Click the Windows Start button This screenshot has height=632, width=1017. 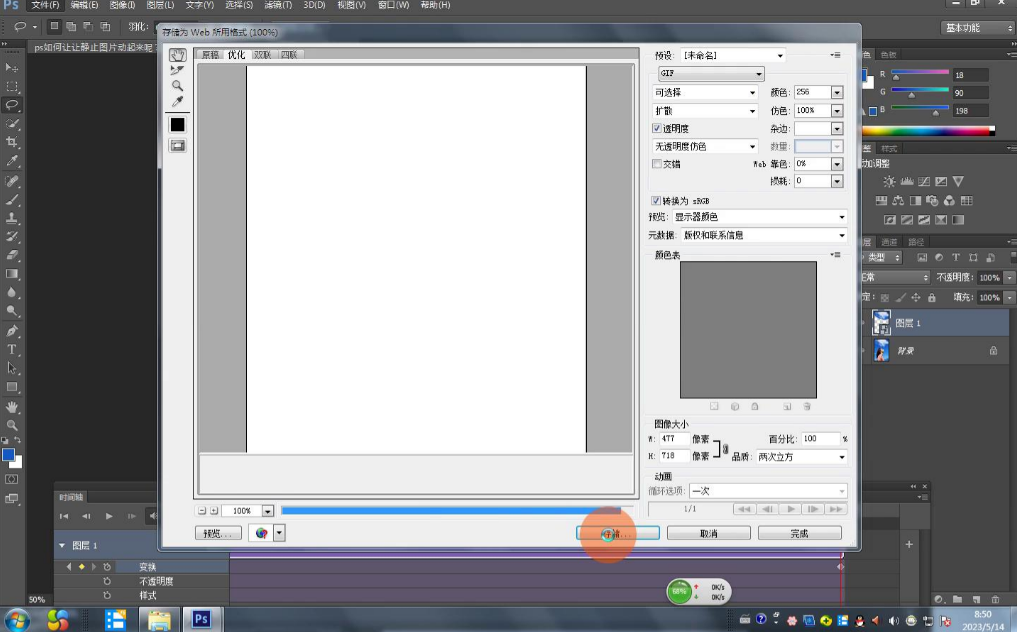click(18, 620)
